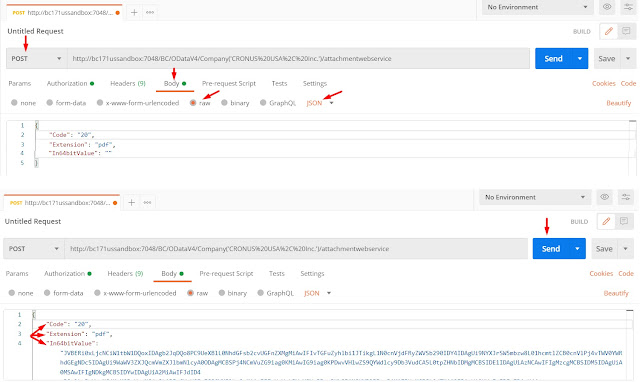Switch to Headers (9) tab in lower window
Viewport: 640px width, 382px height.
pos(125,273)
